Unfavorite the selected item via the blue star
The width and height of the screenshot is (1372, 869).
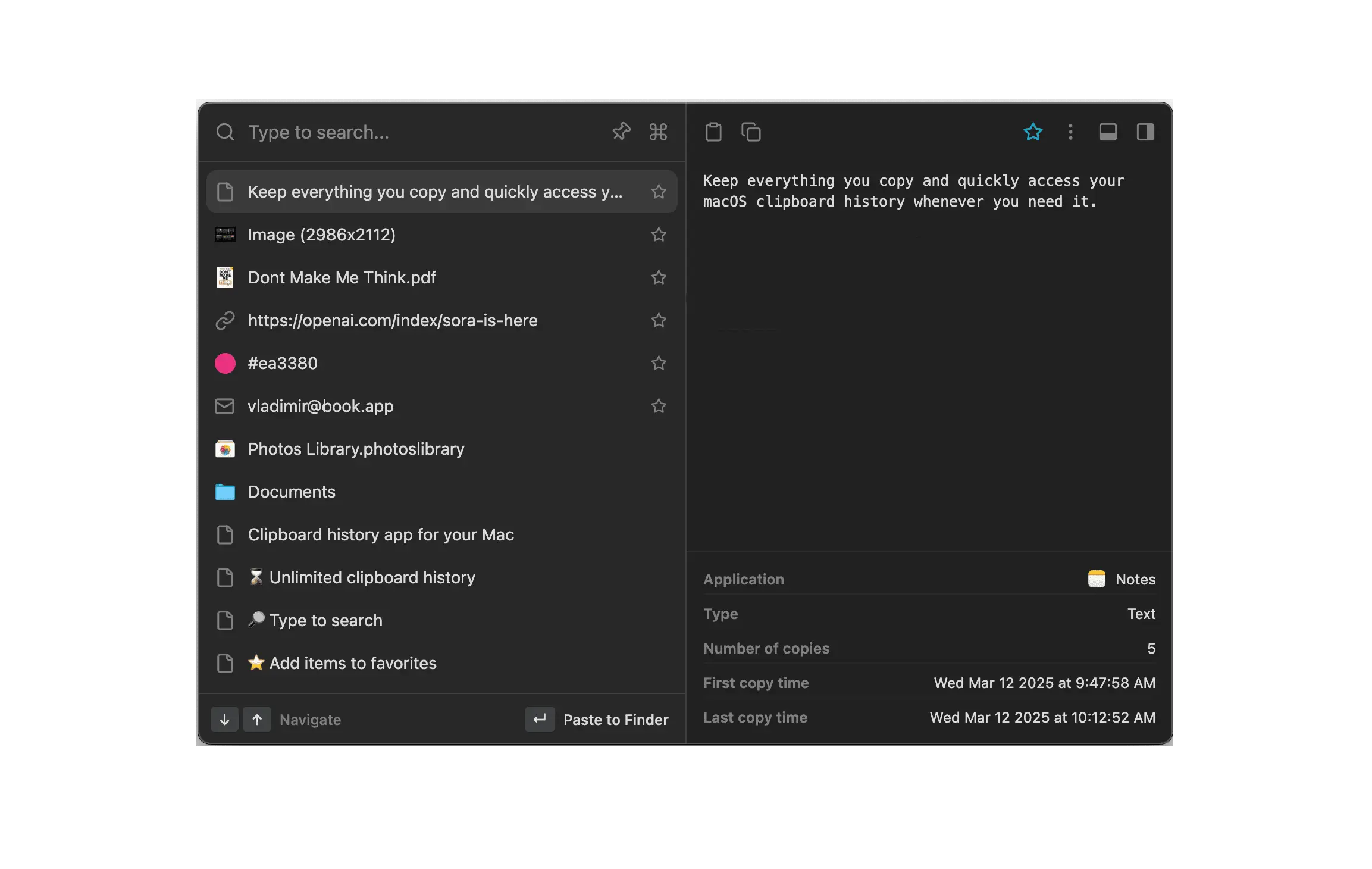tap(1033, 132)
